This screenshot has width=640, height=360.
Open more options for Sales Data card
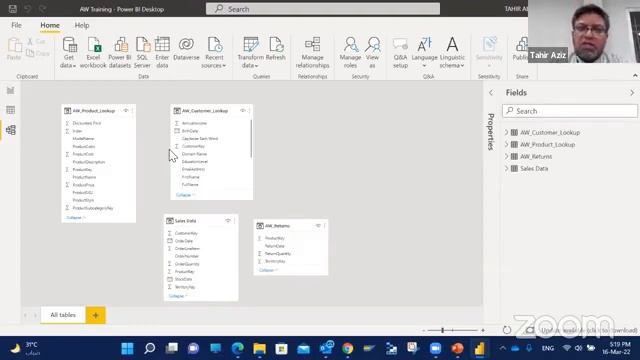coord(234,221)
